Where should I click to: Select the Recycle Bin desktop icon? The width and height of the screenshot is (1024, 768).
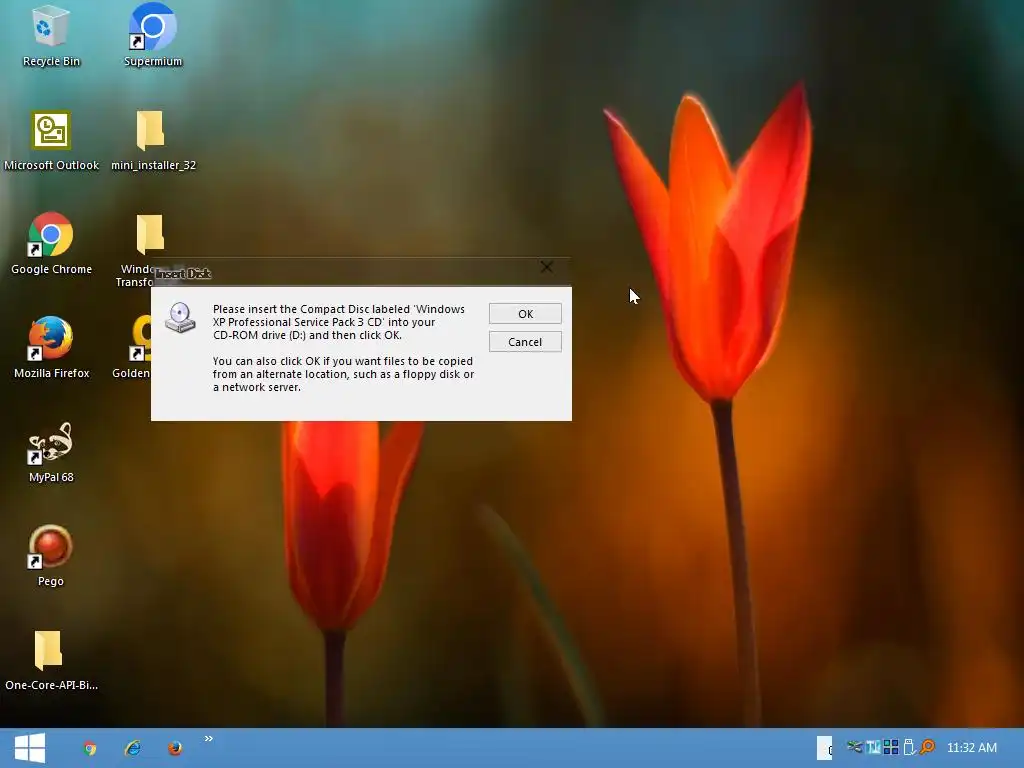51,37
